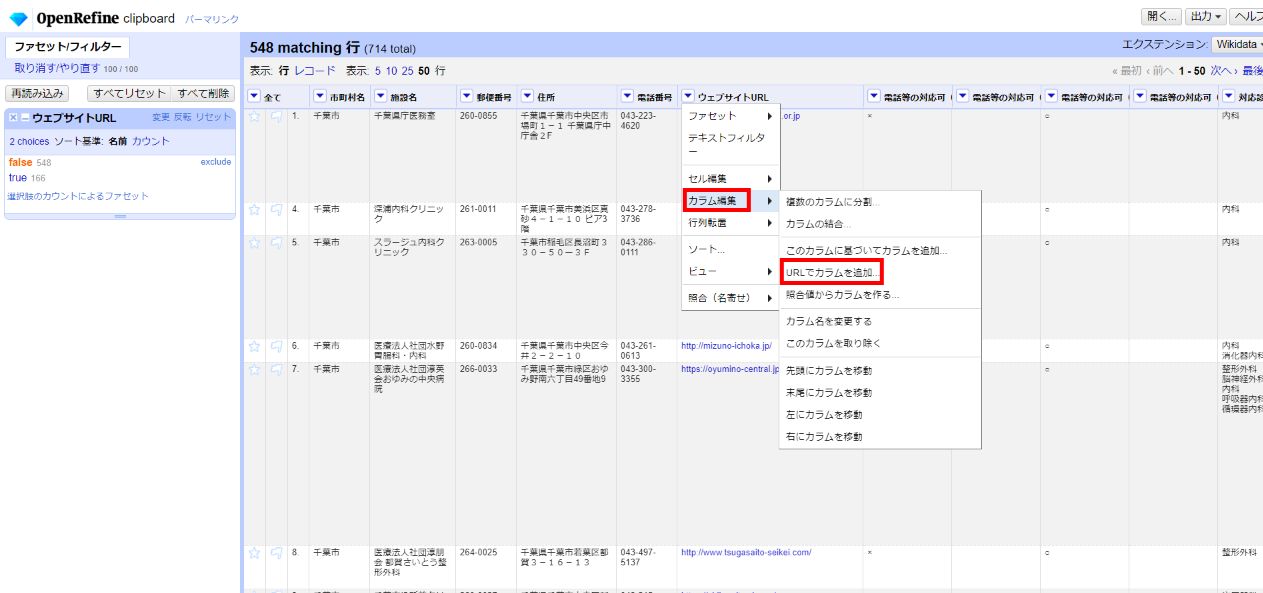Expand the セル編集 submenu
Image resolution: width=1263 pixels, height=593 pixels.
[730, 178]
